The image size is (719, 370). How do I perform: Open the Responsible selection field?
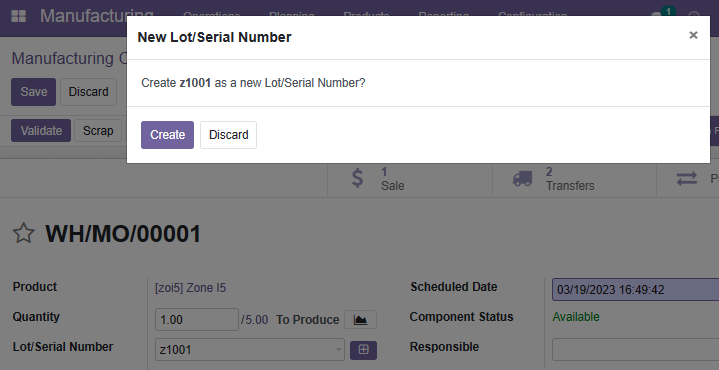[x=635, y=350]
